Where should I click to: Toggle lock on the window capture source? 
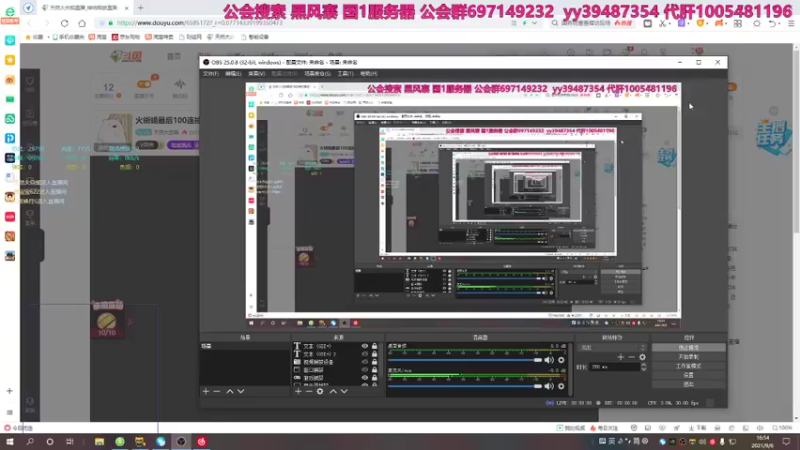374,369
